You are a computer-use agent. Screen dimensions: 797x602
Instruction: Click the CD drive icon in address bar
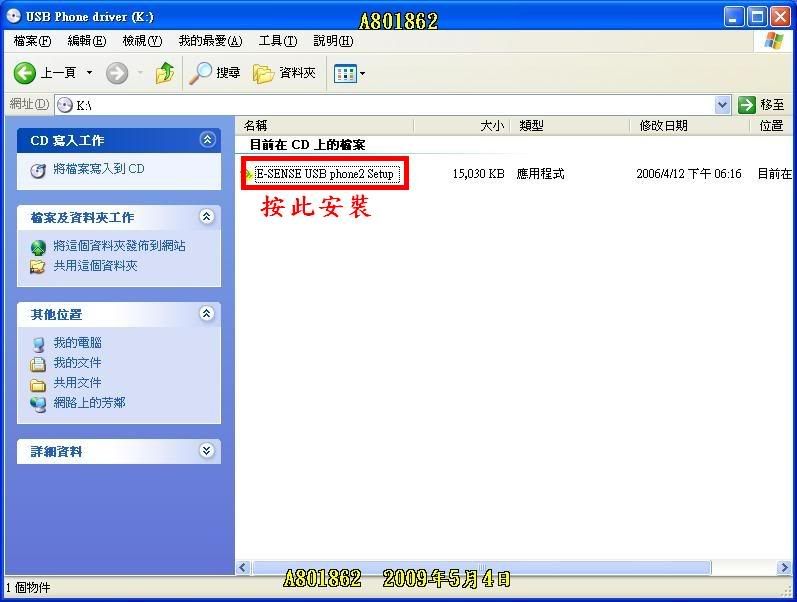point(65,105)
